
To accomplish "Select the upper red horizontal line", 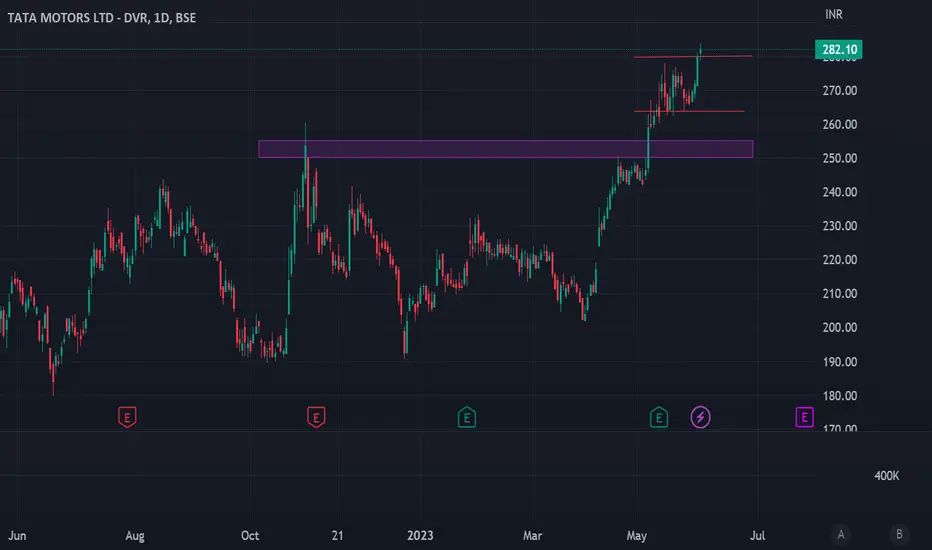I will click(x=692, y=56).
